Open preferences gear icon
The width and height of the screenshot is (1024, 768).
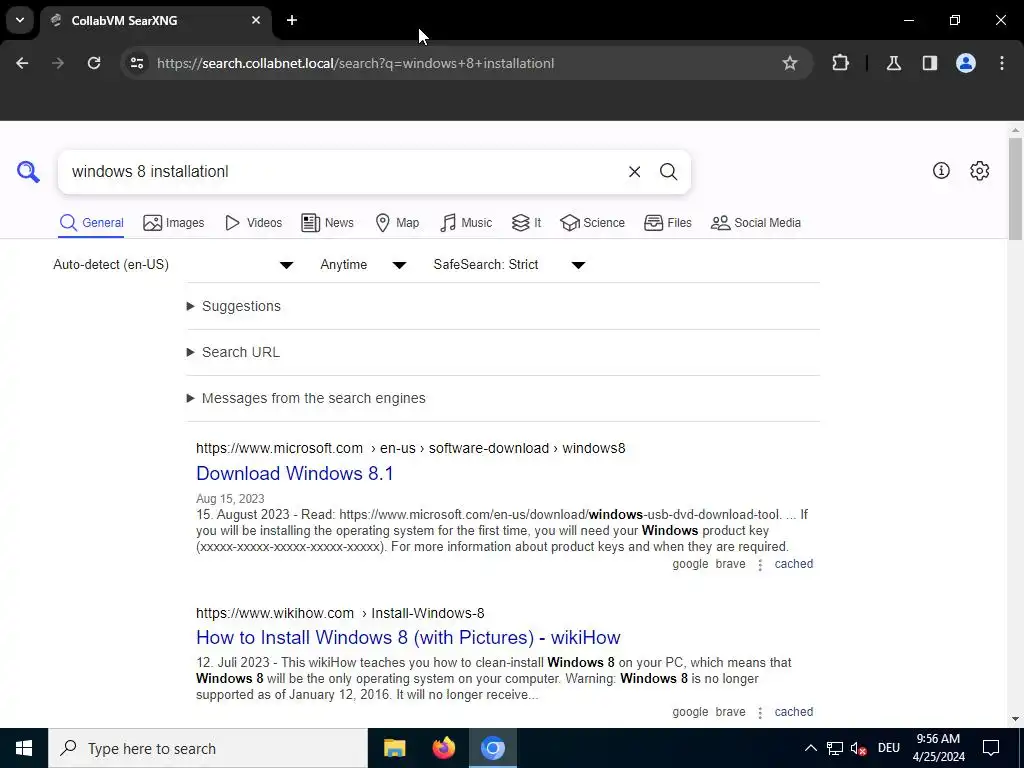pyautogui.click(x=980, y=170)
